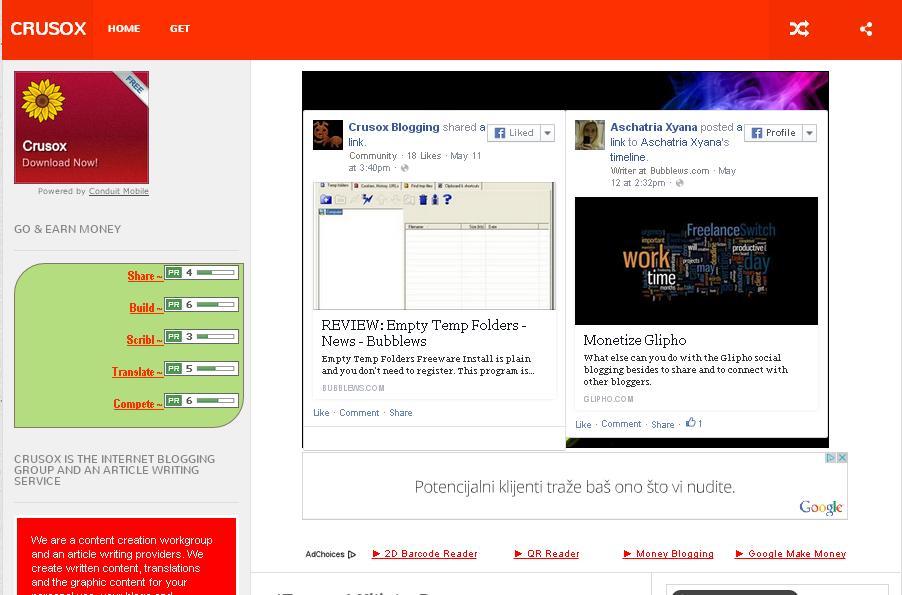The height and width of the screenshot is (595, 902).
Task: Click the share icon in header
Action: [x=866, y=29]
